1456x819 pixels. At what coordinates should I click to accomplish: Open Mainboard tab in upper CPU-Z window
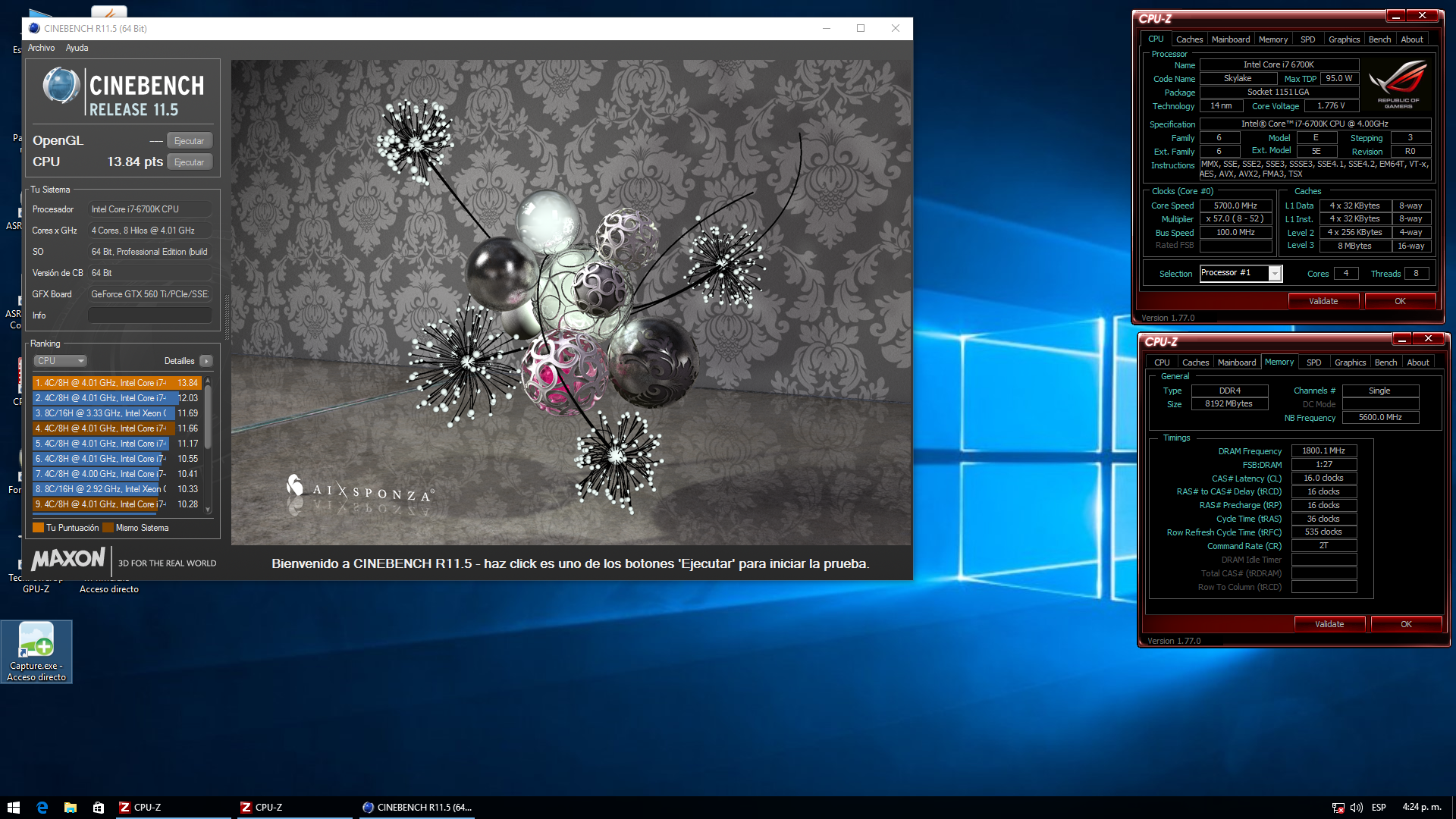click(x=1230, y=39)
